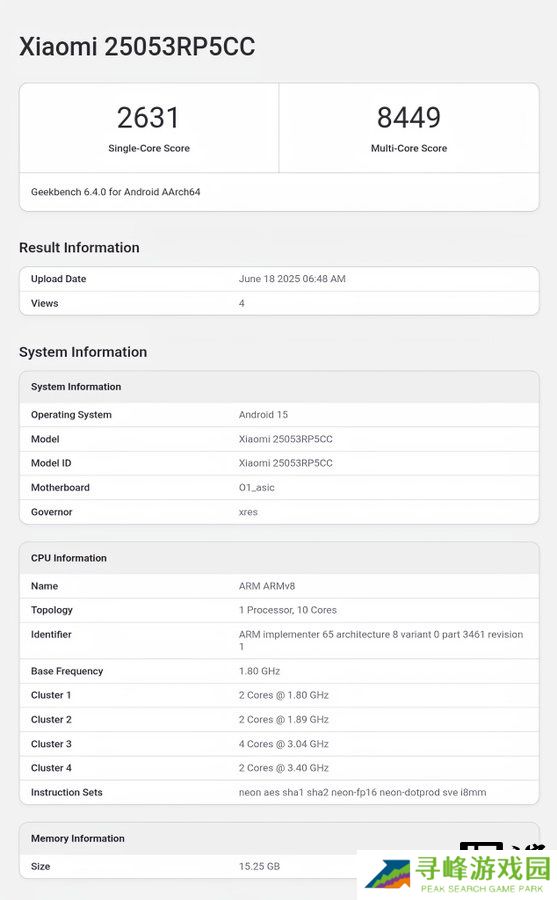
Task: Click the Governor label
Action: tap(52, 512)
